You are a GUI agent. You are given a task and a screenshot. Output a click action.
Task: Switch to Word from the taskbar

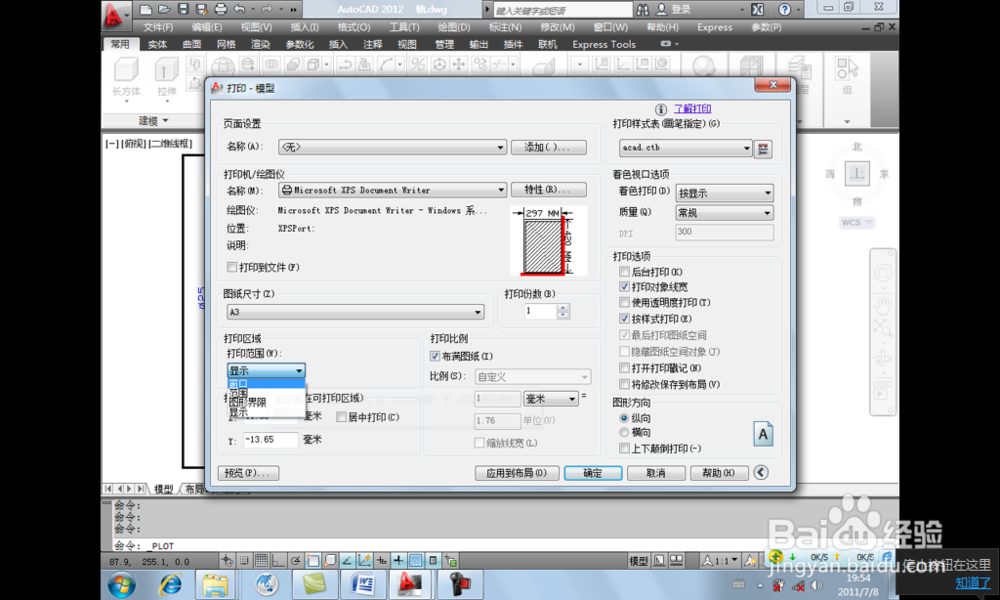[362, 584]
